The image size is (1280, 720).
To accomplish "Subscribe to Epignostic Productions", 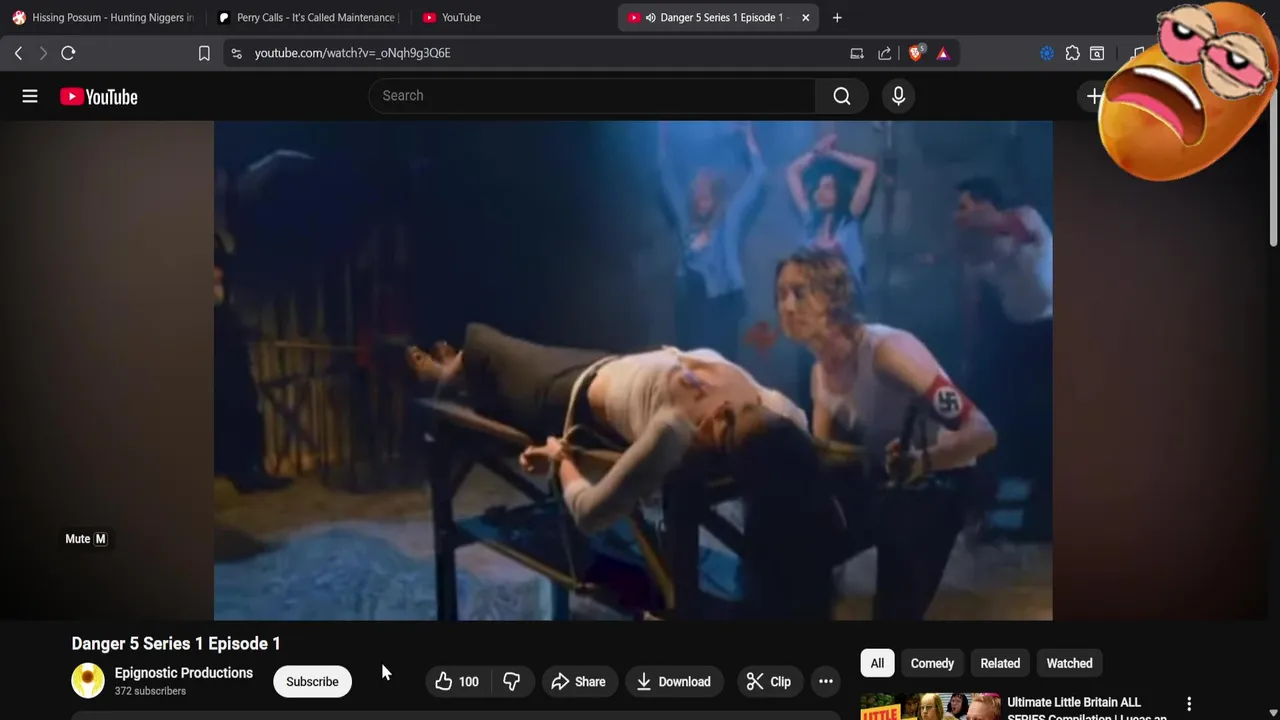I will click(x=312, y=682).
